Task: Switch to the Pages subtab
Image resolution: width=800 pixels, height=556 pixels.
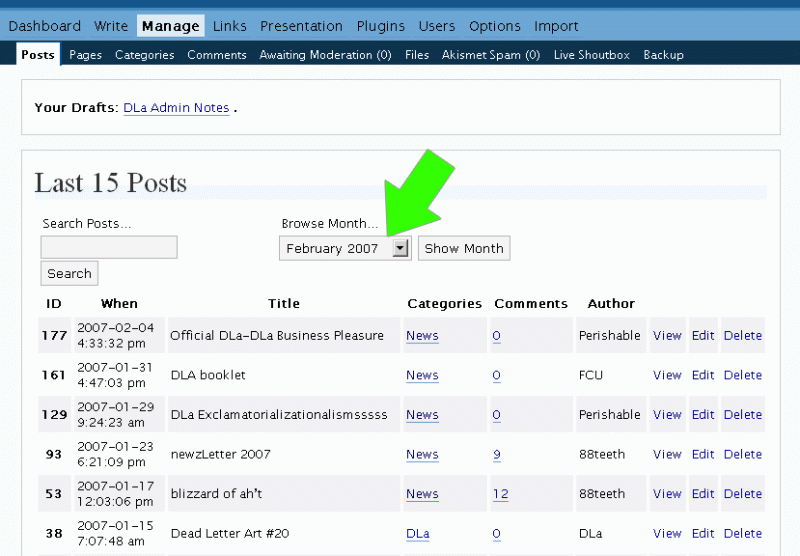Action: click(85, 55)
